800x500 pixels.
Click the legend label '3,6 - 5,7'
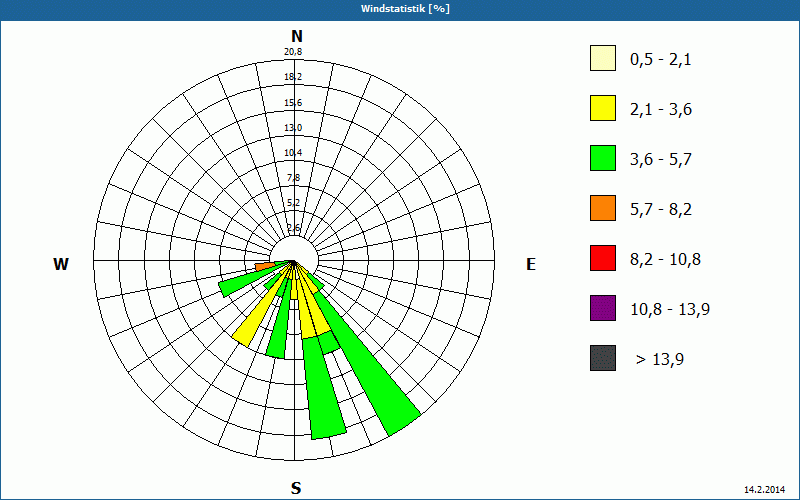pyautogui.click(x=661, y=160)
